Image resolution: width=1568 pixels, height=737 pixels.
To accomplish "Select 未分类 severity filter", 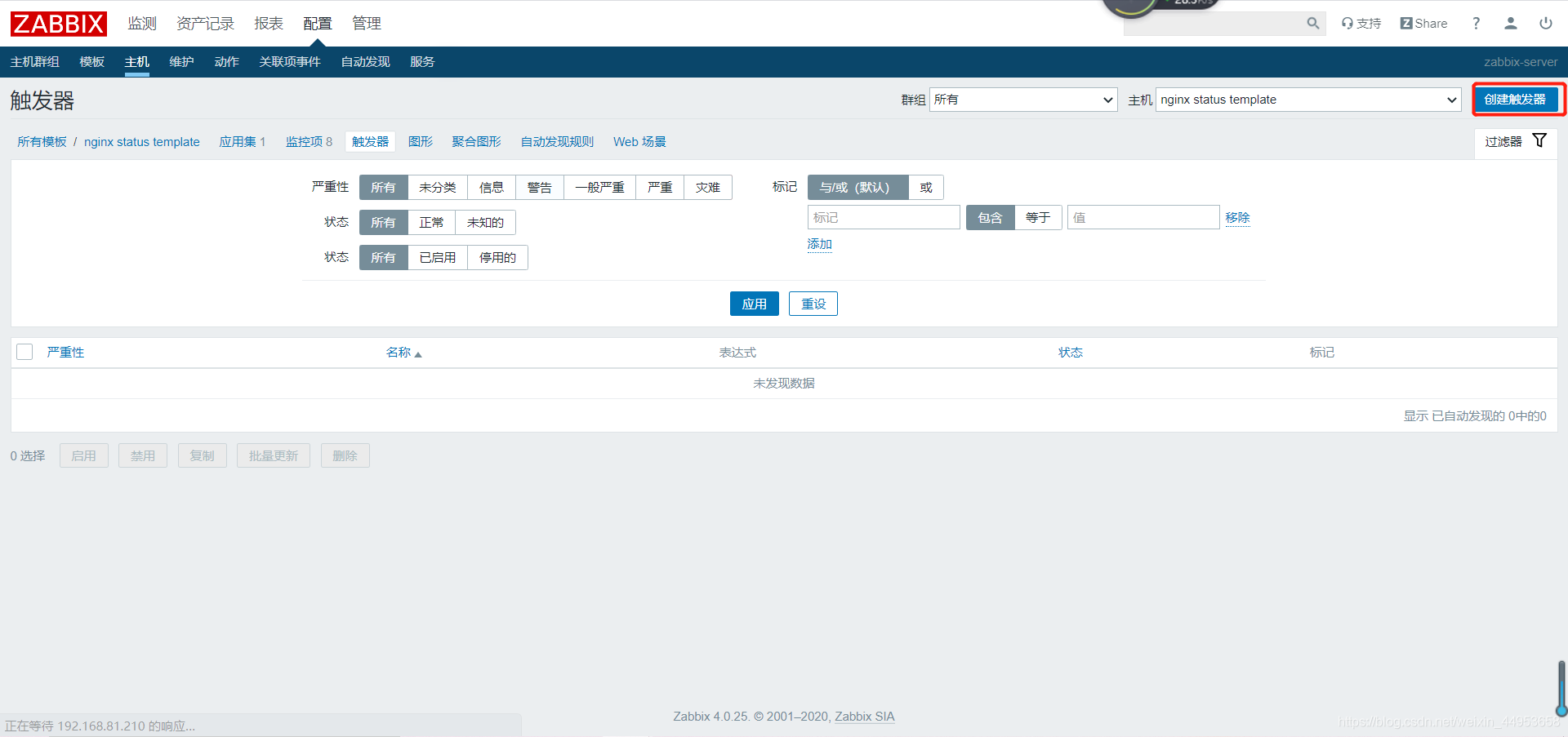I will [x=438, y=188].
